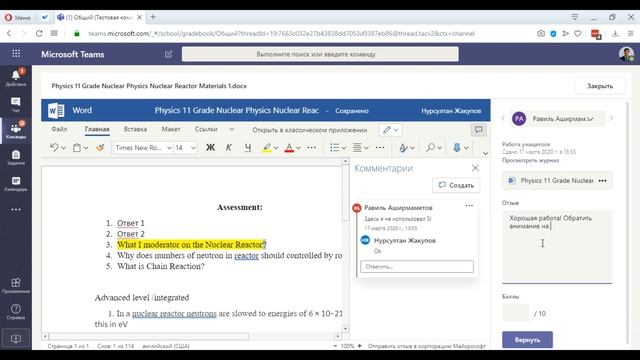This screenshot has height=360, width=640.
Task: Expand more ribbon tabs chevron
Action: (231, 129)
